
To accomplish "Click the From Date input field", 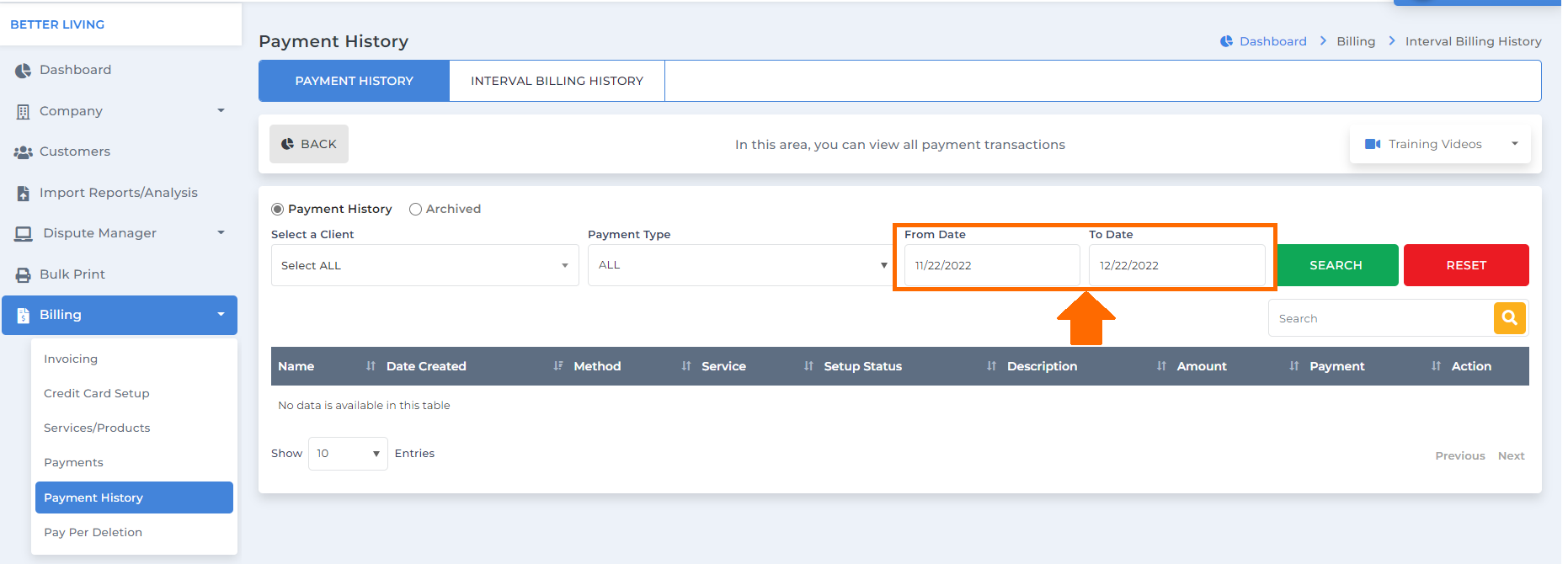I will [992, 265].
